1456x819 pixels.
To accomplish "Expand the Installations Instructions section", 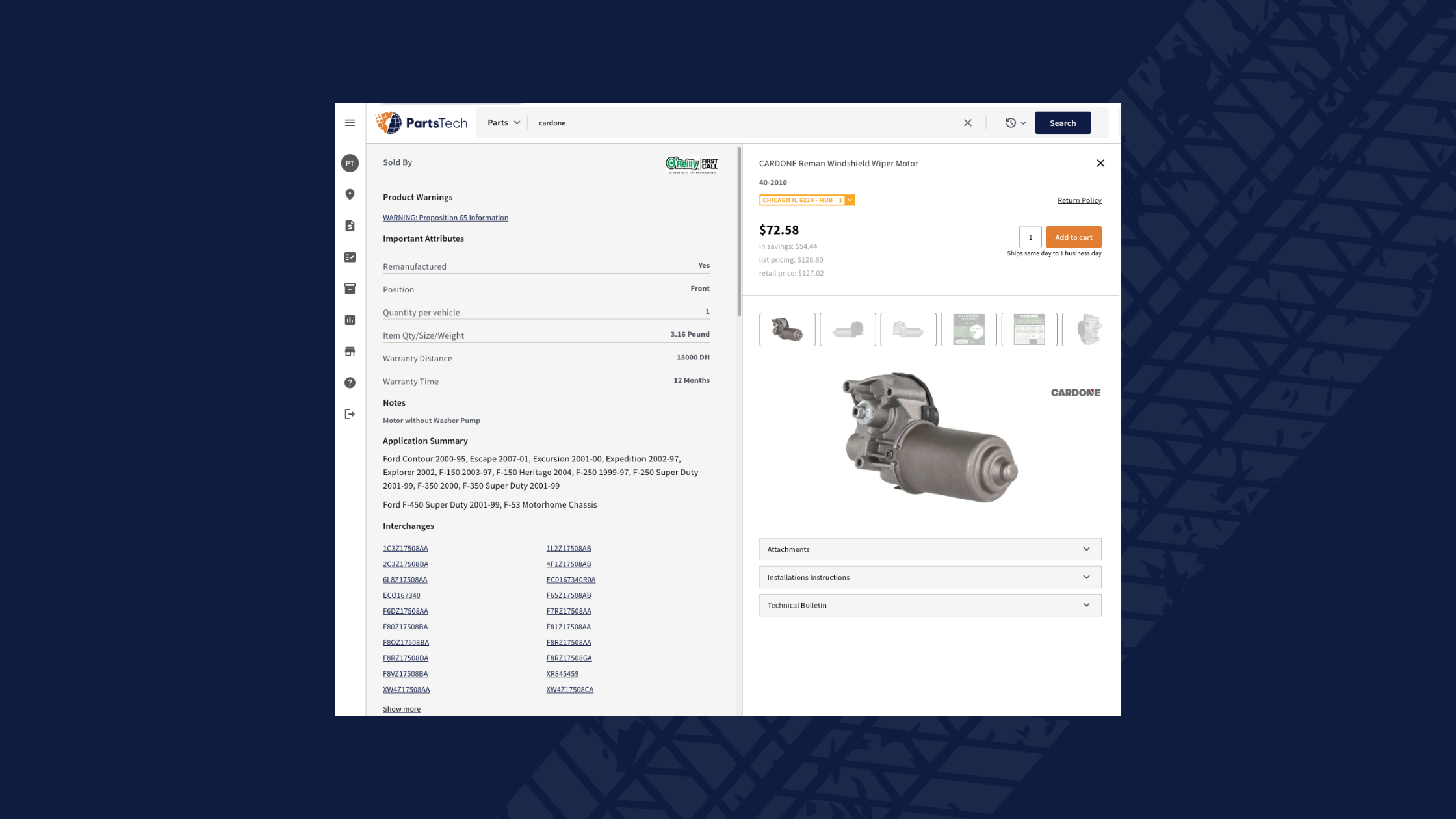I will point(930,577).
